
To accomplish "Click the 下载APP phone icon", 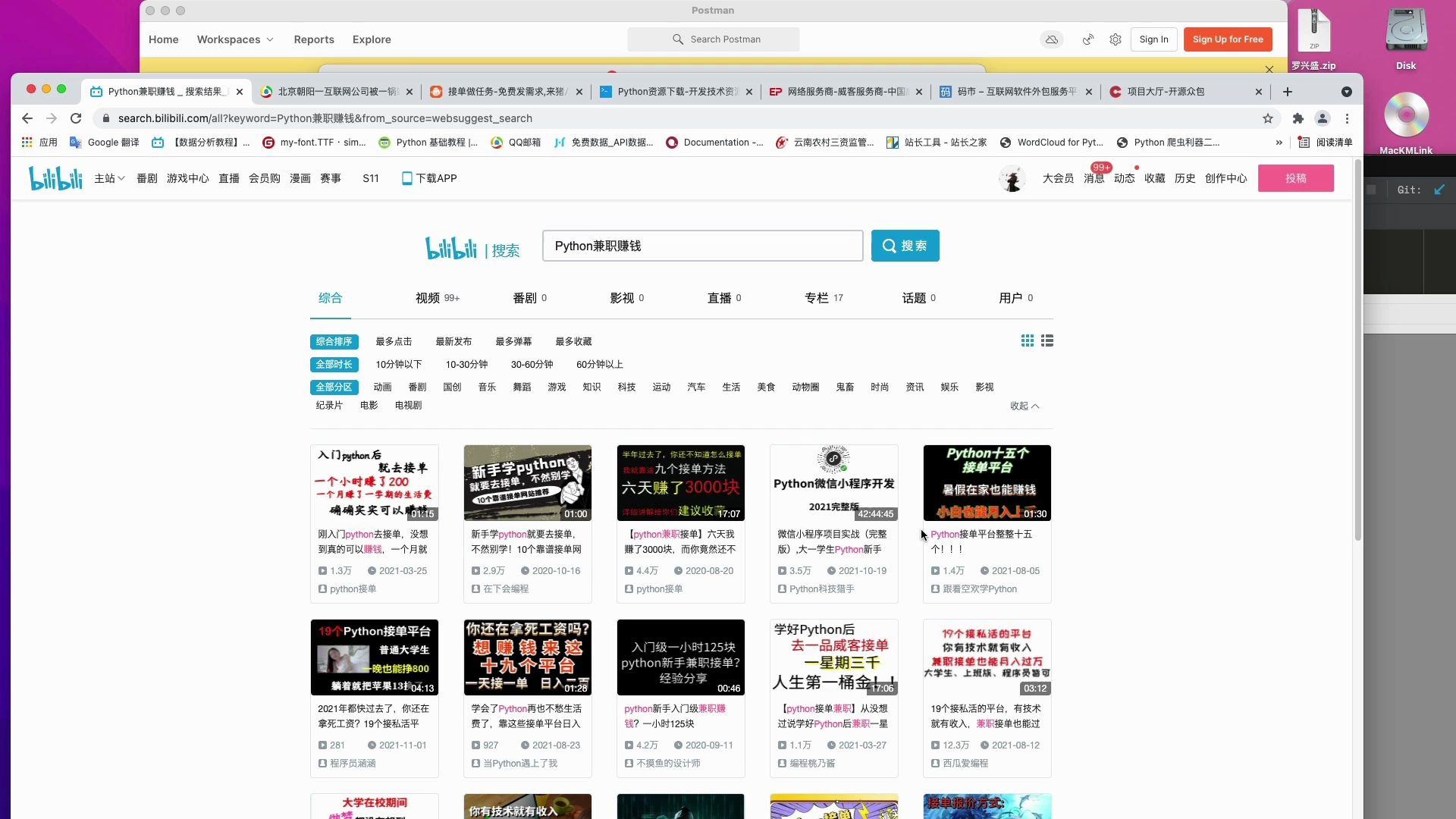I will [x=406, y=178].
